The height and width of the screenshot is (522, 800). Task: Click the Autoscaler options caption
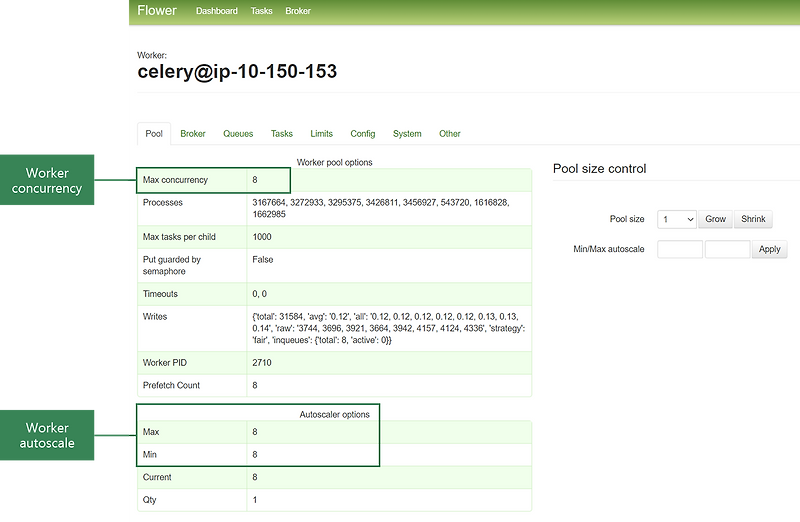335,414
